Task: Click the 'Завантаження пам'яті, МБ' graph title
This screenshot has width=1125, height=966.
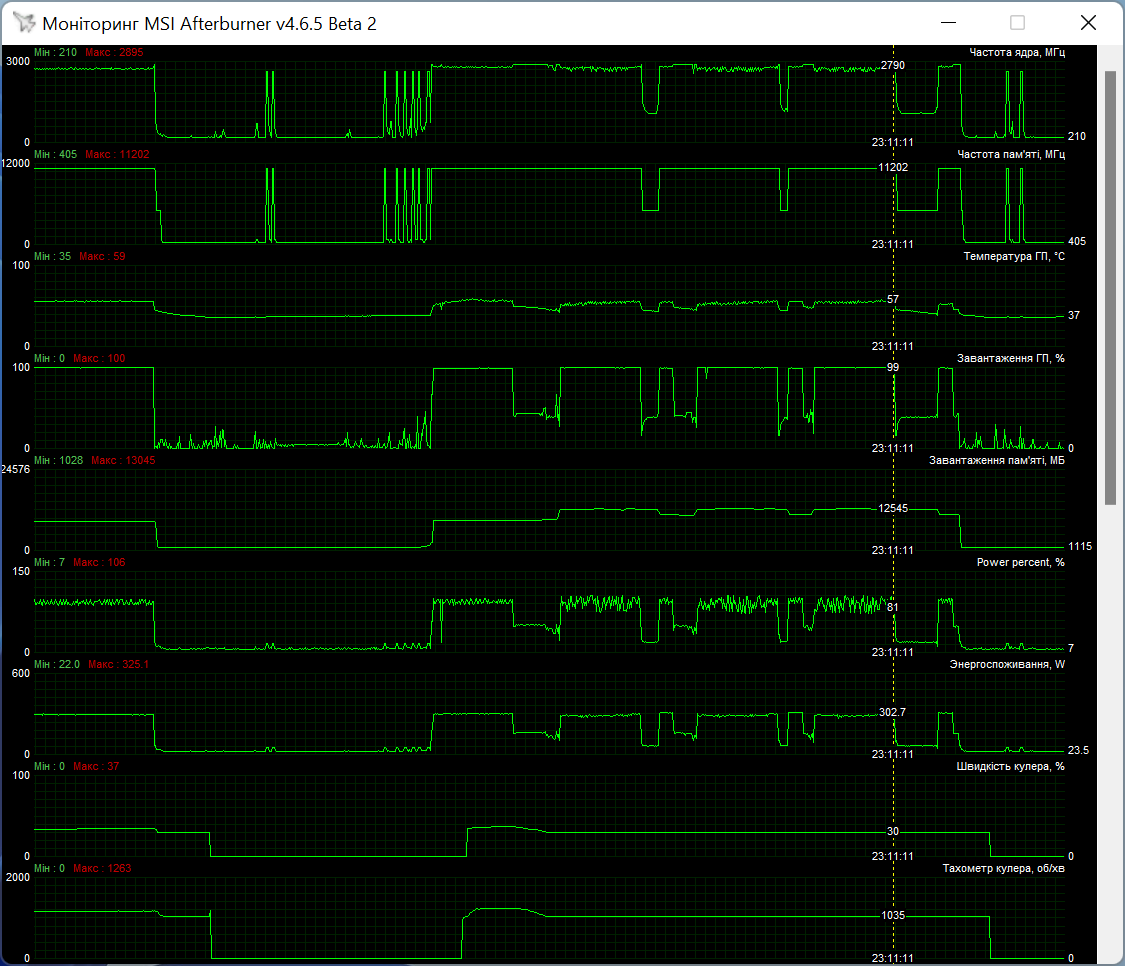Action: [x=997, y=460]
